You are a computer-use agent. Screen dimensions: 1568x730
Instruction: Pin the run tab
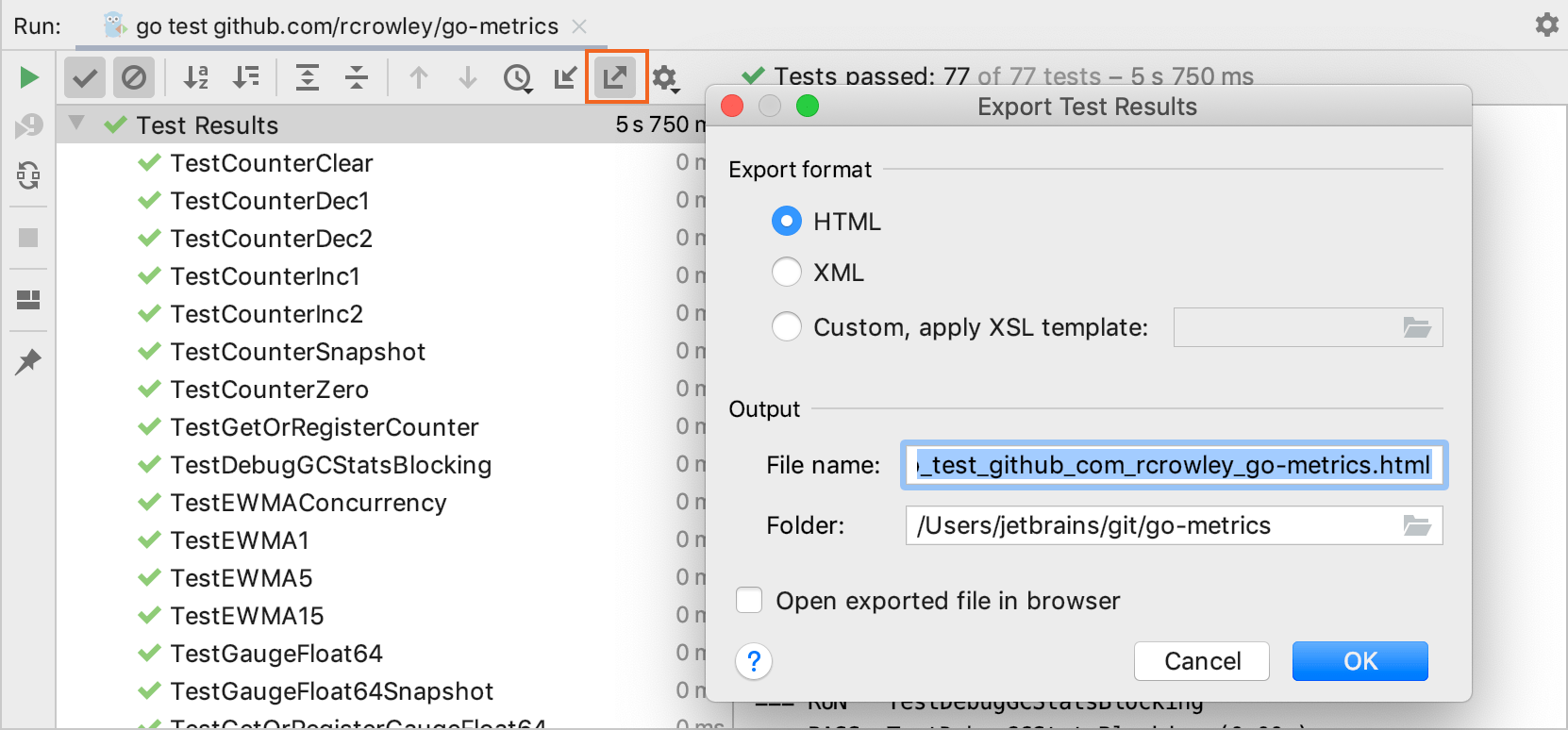point(28,361)
